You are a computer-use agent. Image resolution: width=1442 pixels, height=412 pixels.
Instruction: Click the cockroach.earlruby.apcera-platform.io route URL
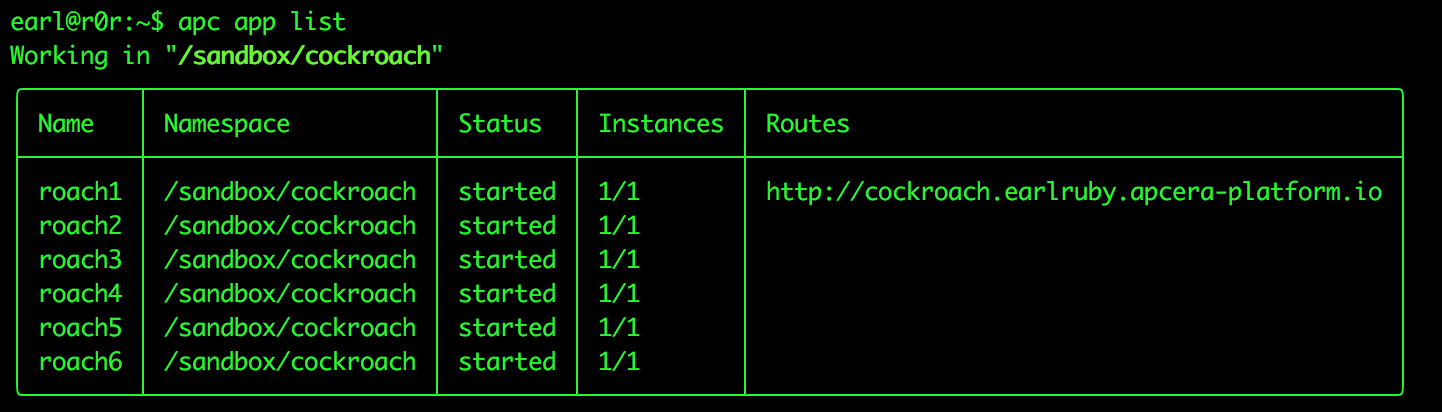[1074, 192]
